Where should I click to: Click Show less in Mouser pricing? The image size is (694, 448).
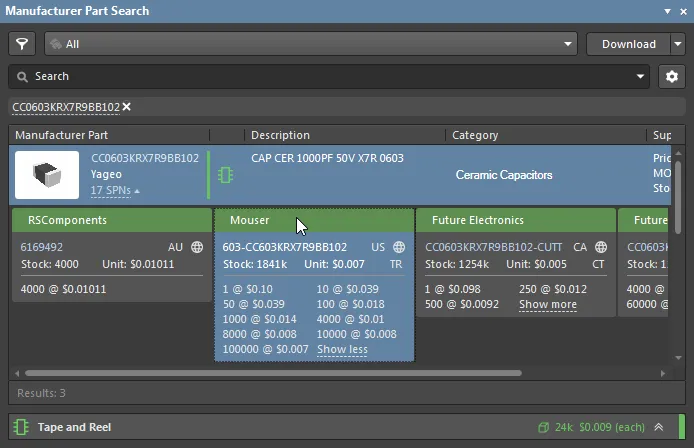[342, 349]
